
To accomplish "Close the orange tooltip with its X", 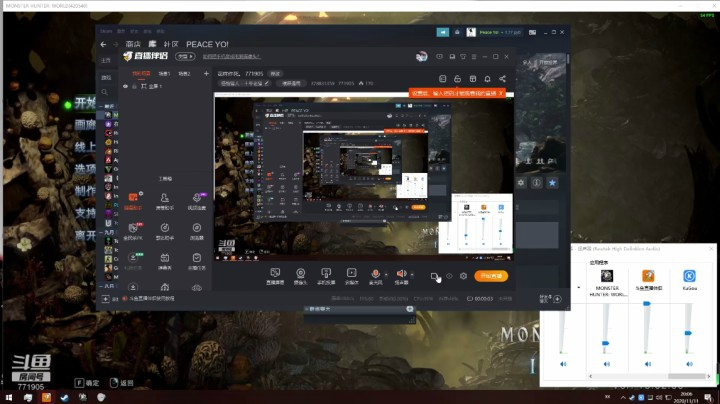I will point(501,93).
